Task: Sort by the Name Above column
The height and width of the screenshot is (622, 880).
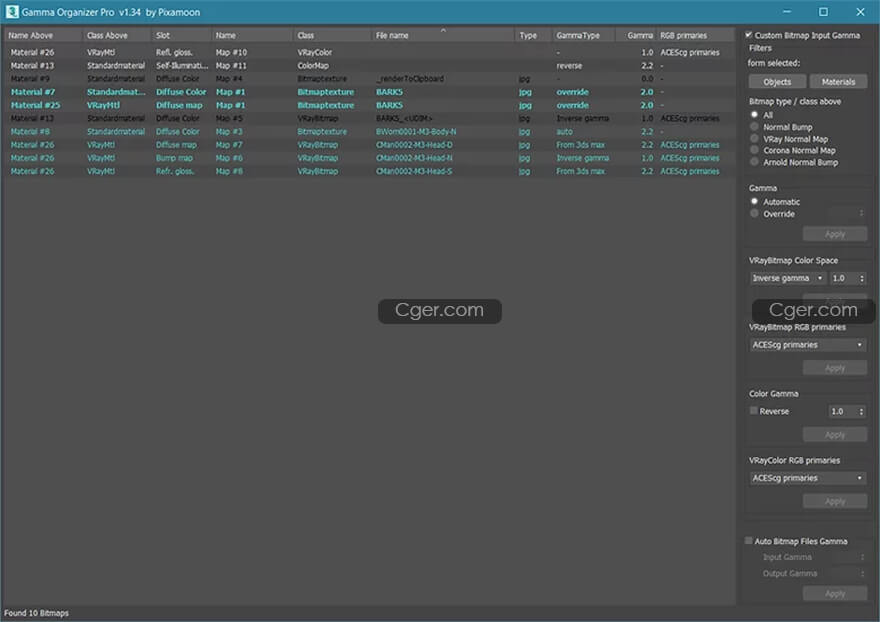Action: [44, 35]
